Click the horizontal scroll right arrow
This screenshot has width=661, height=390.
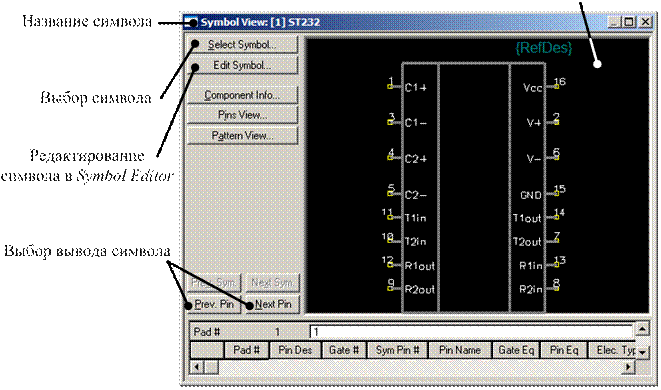628,367
